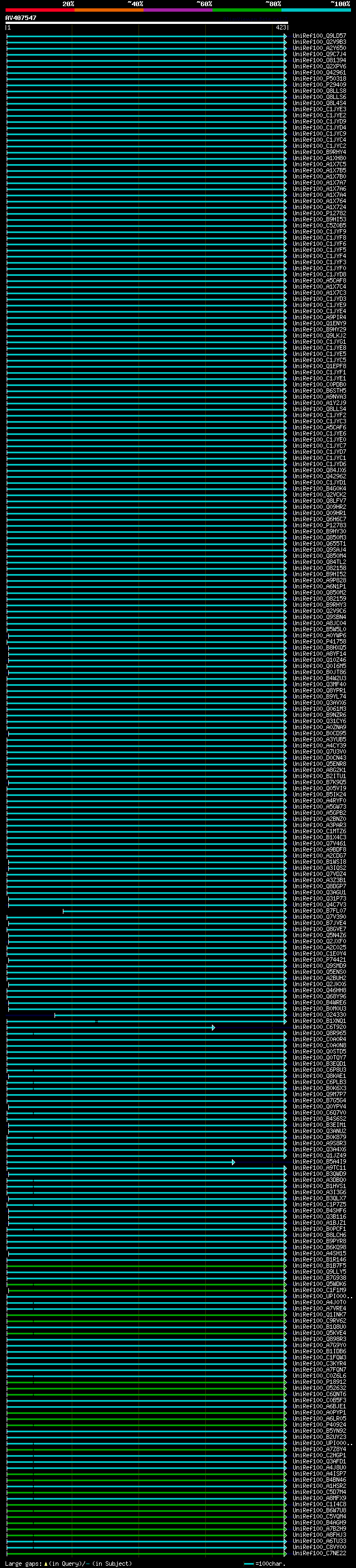
Task: Select the AV407547 query sequence label
Action: (x=21, y=18)
